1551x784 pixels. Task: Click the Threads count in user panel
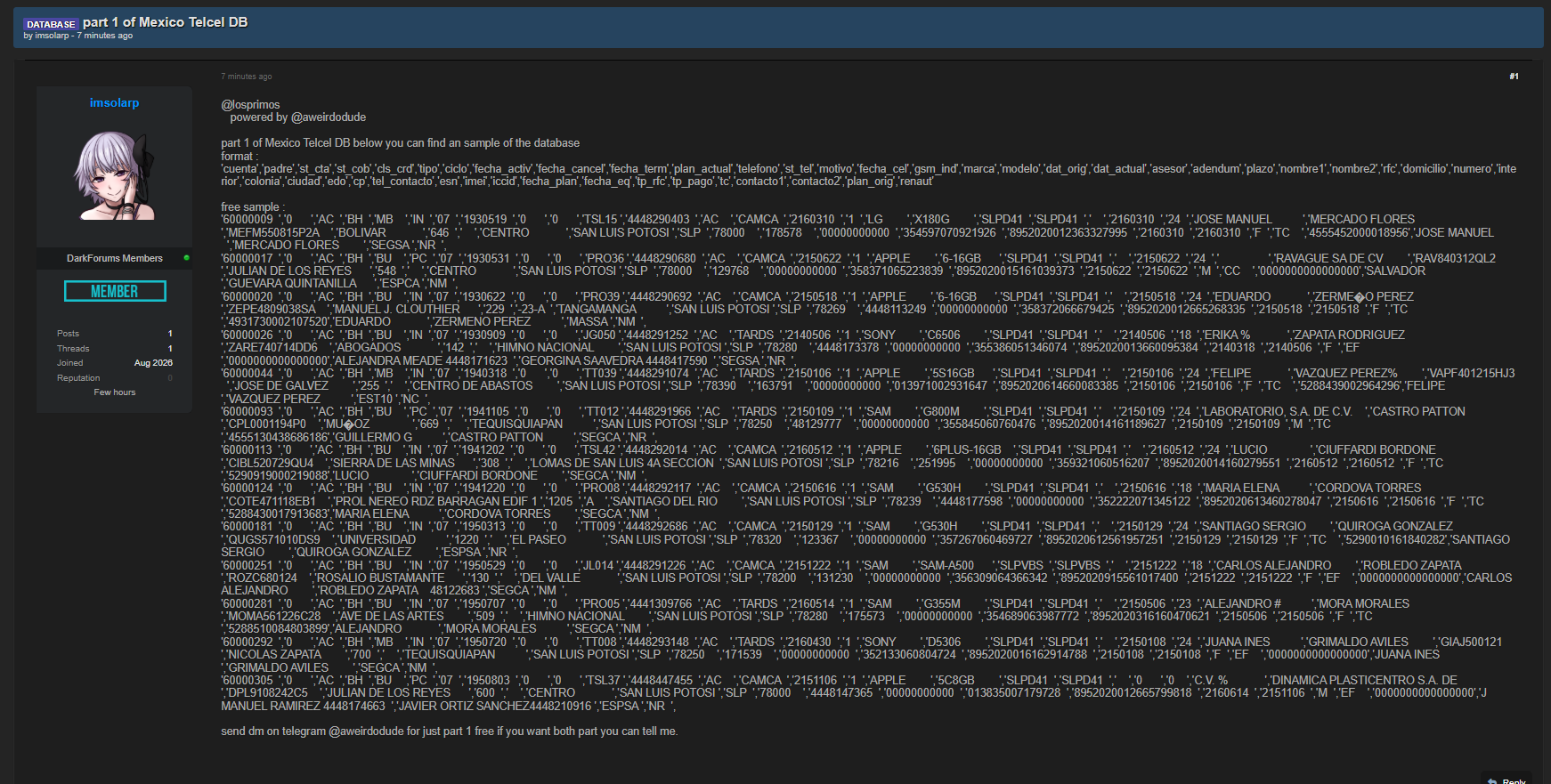click(x=170, y=349)
